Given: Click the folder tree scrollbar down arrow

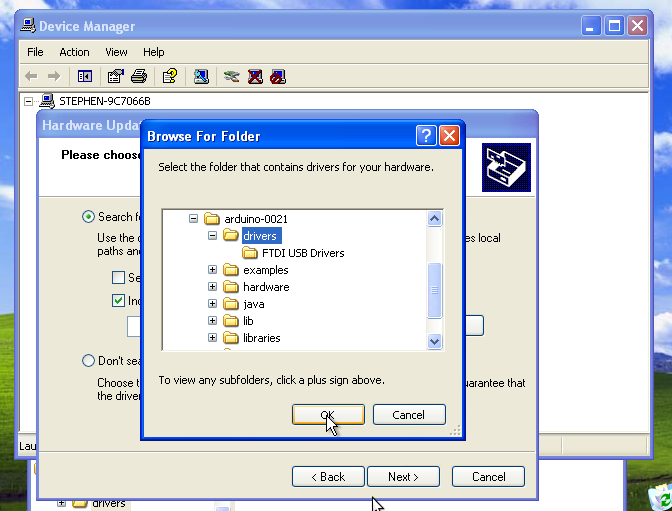Looking at the screenshot, I should pyautogui.click(x=434, y=341).
